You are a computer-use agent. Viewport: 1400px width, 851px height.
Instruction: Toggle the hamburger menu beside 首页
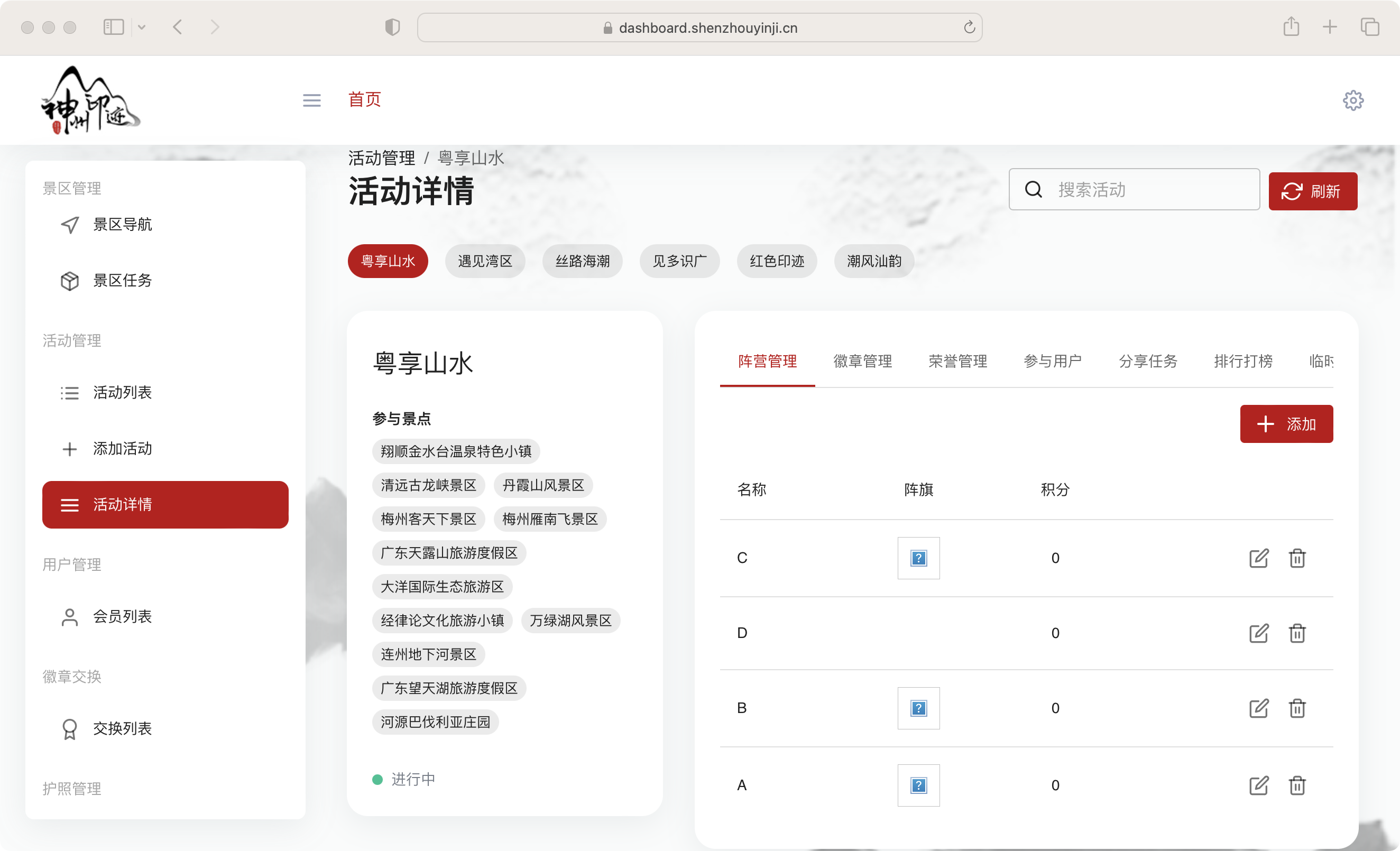tap(311, 100)
